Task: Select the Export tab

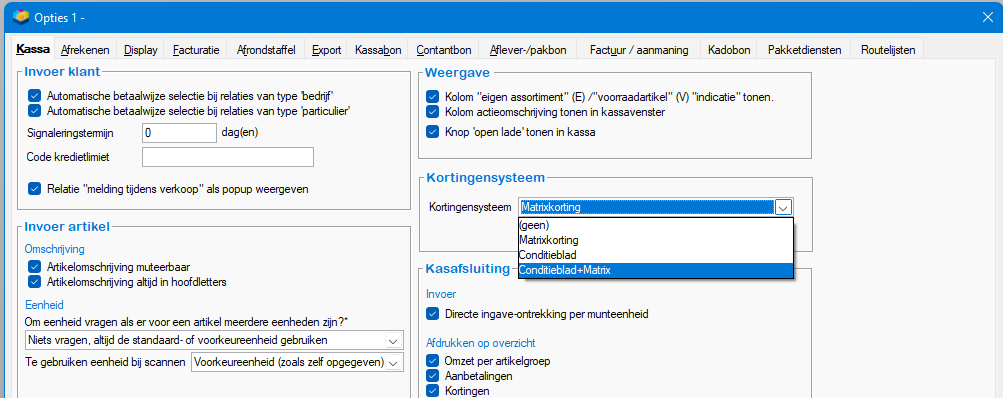Action: (326, 49)
